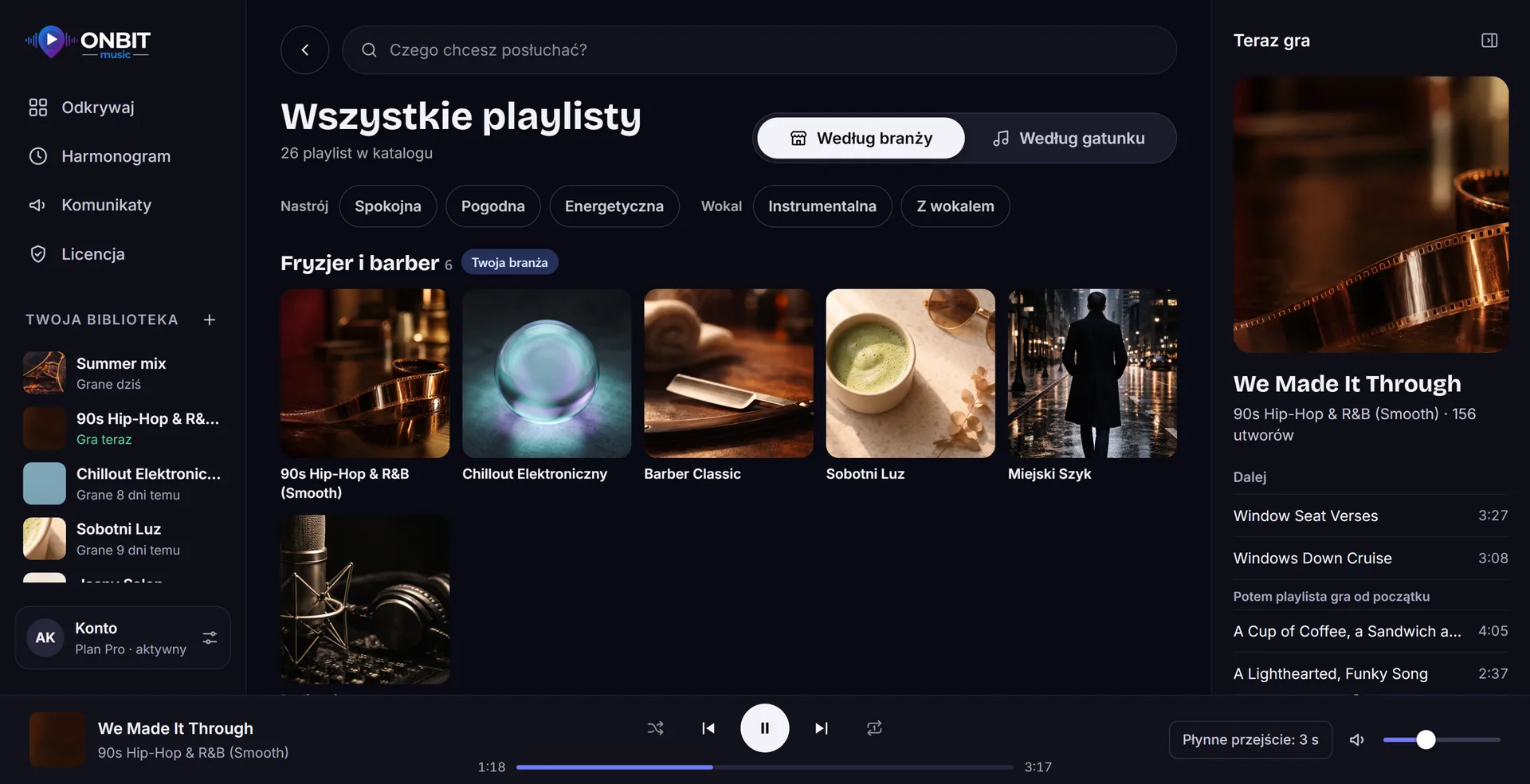Image resolution: width=1530 pixels, height=784 pixels.
Task: Select Chillout Elektronic... in library
Action: click(123, 484)
